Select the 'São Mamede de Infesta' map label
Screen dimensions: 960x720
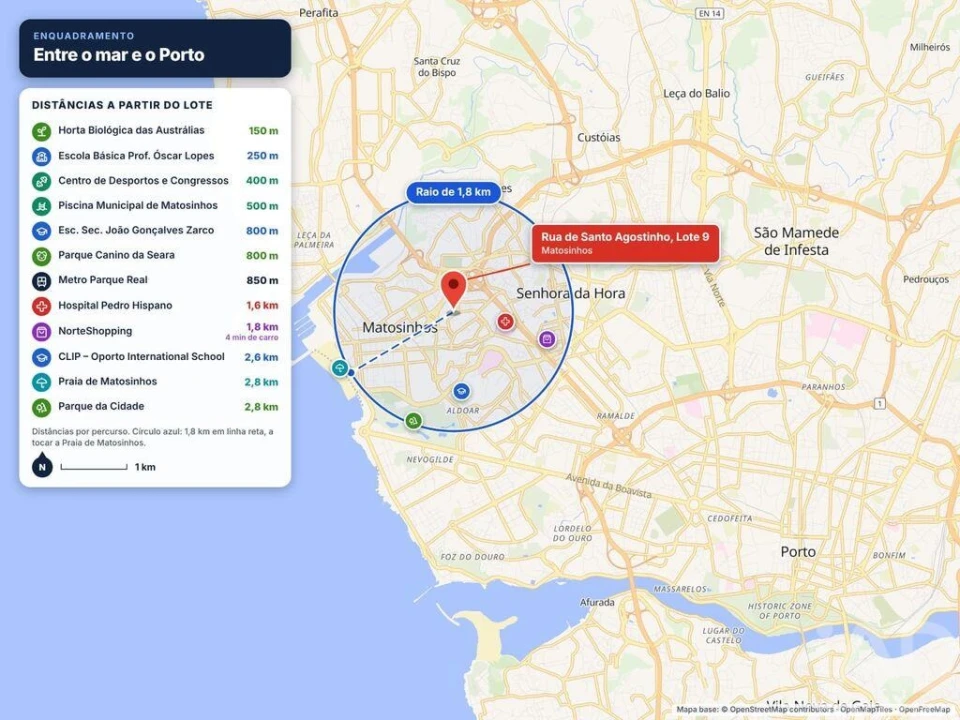[x=796, y=241]
